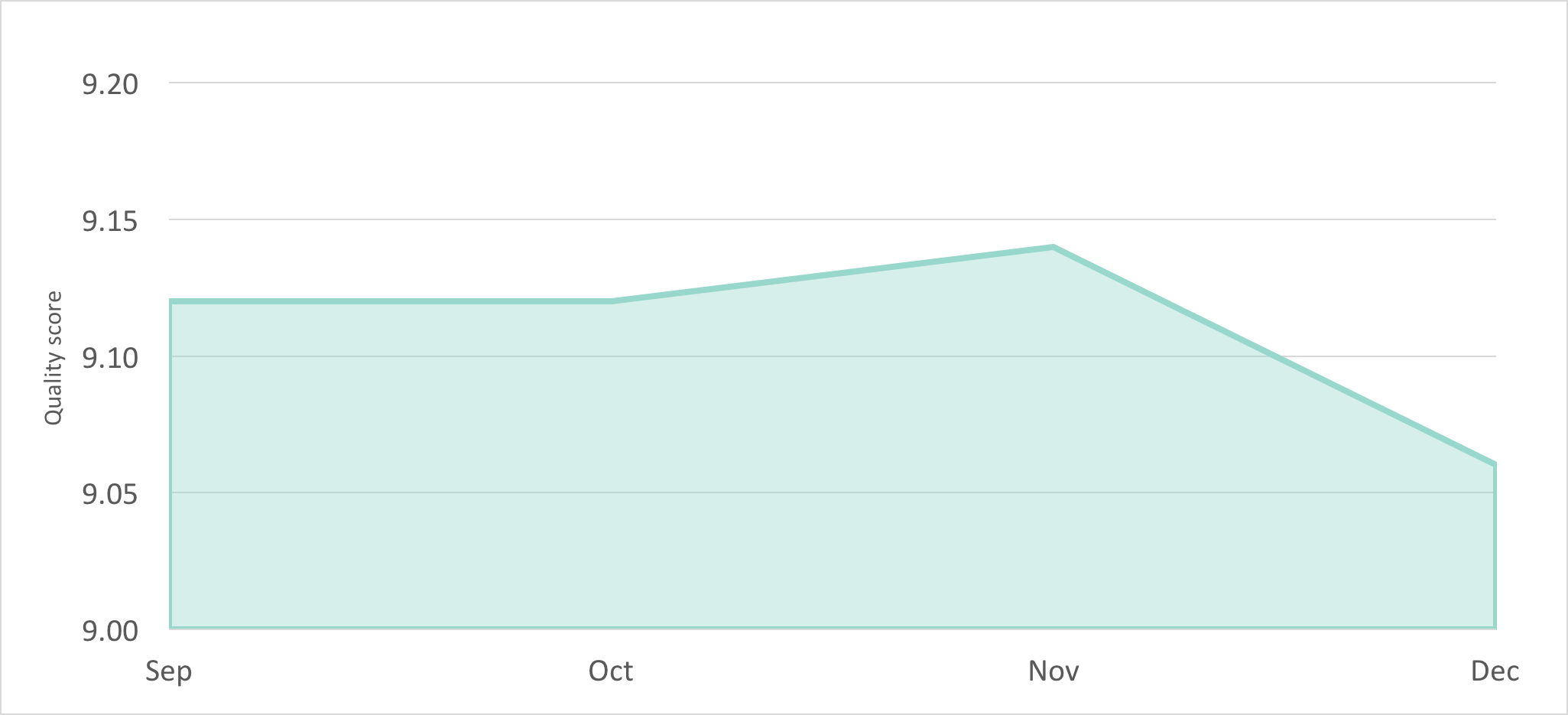Click the 9.20 y-axis label

click(x=110, y=84)
